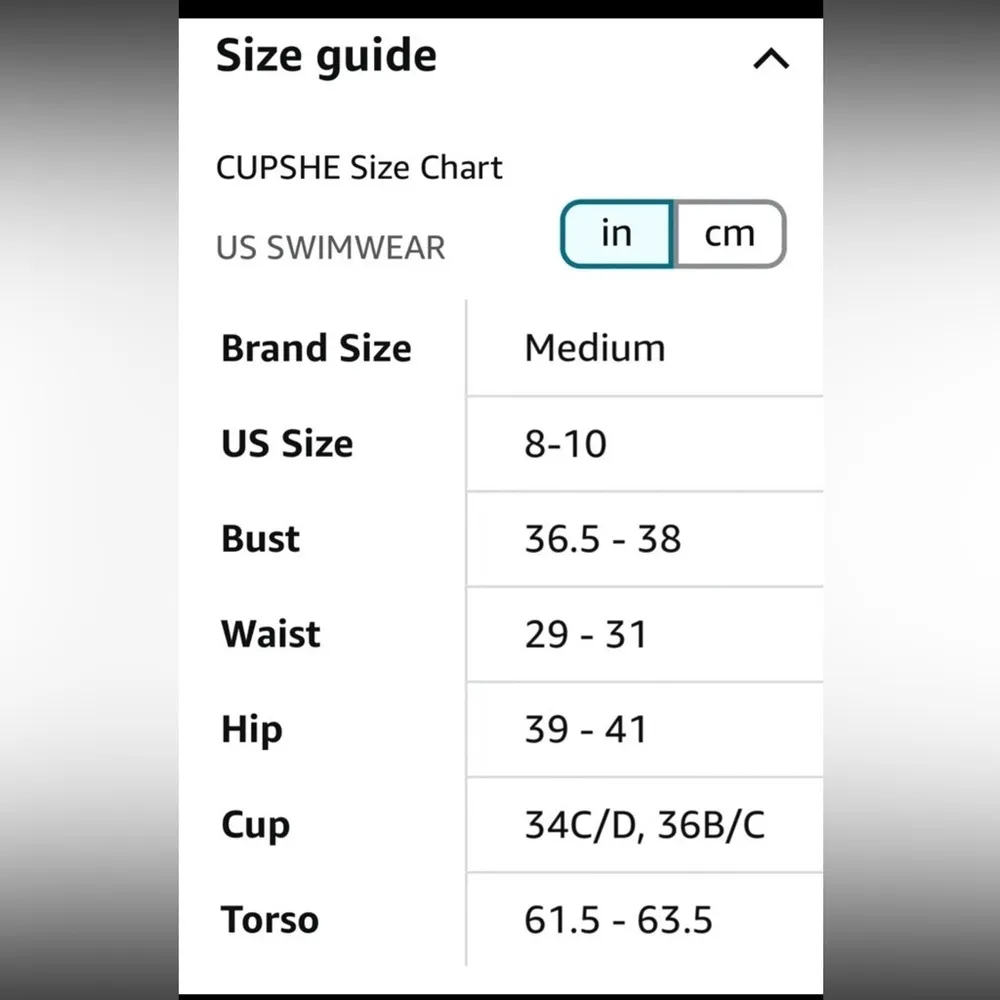Click the CUPSHE Size Chart title
The image size is (1000, 1000).
(359, 167)
